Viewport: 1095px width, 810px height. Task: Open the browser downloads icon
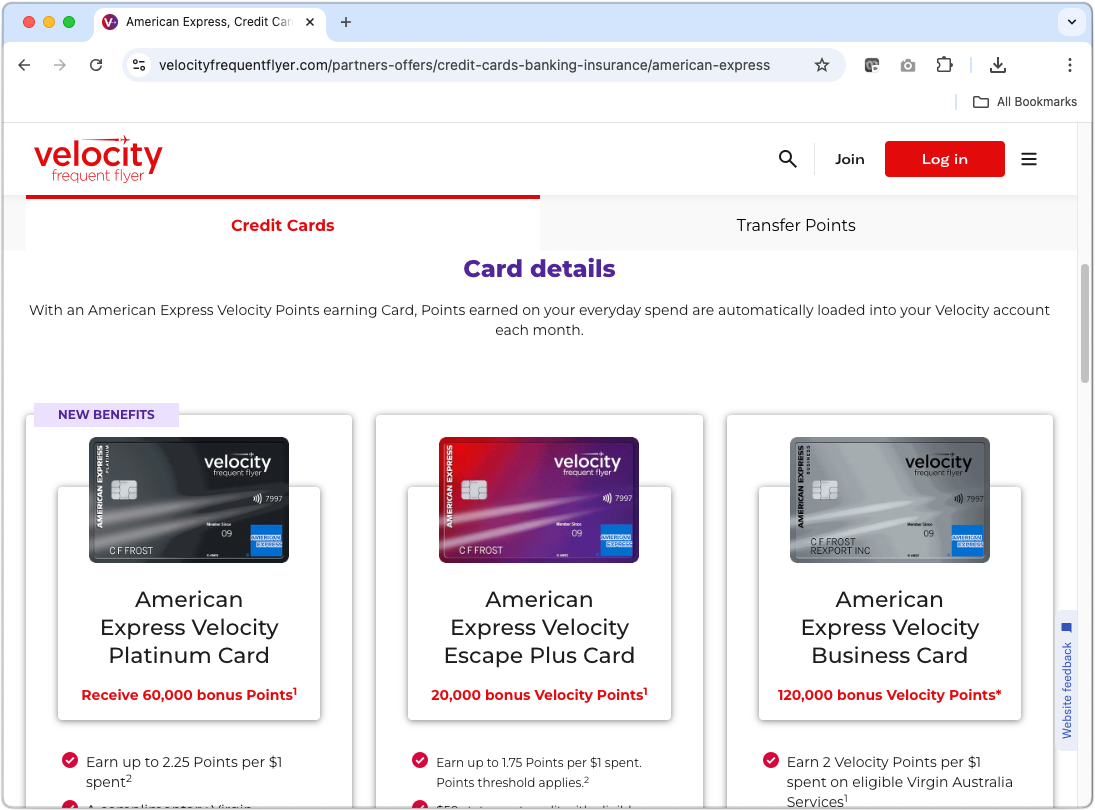pyautogui.click(x=998, y=65)
